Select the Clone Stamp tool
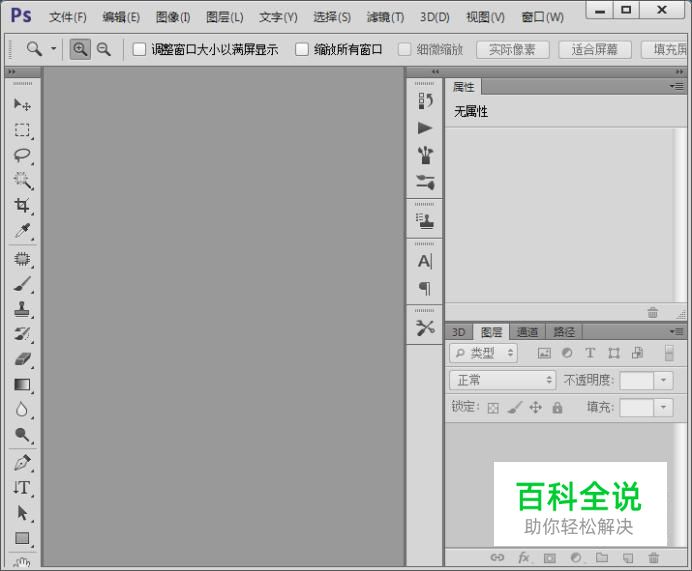The image size is (692, 571). (22, 309)
